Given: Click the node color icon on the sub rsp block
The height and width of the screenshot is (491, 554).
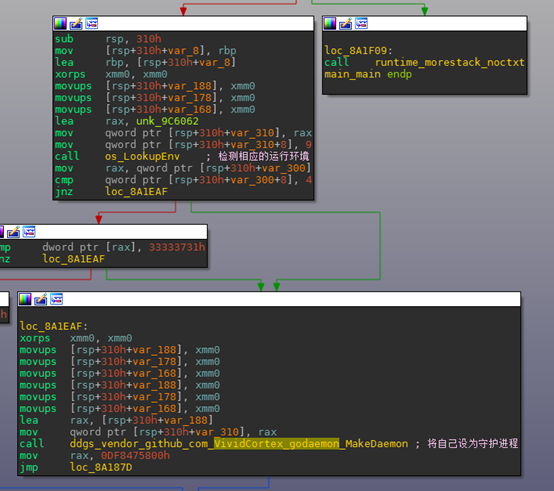Looking at the screenshot, I should (60, 24).
